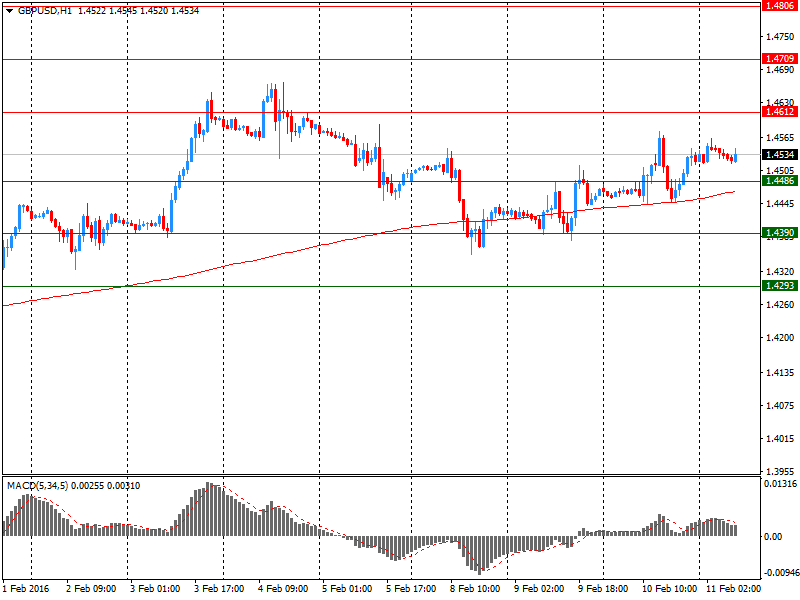Select the 1.4075 price scale value
This screenshot has width=800, height=600.
click(780, 406)
